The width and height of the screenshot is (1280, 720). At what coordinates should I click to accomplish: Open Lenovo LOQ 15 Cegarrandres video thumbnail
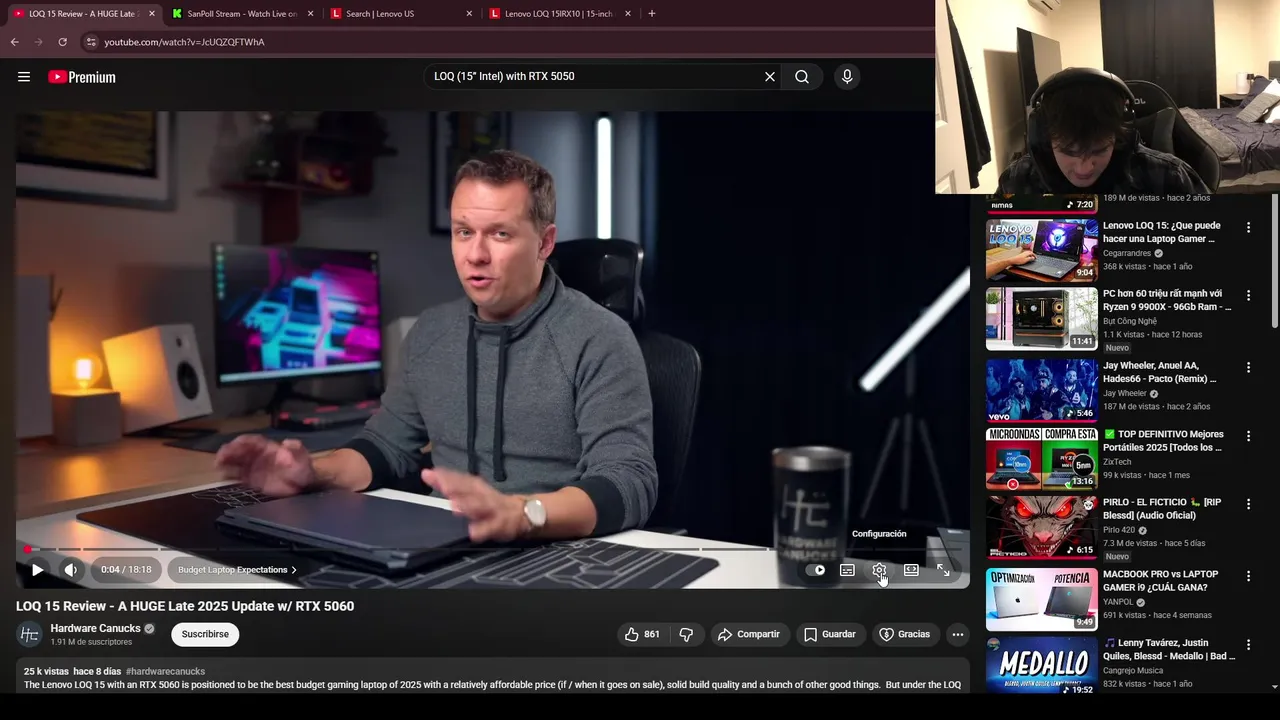(x=1041, y=251)
